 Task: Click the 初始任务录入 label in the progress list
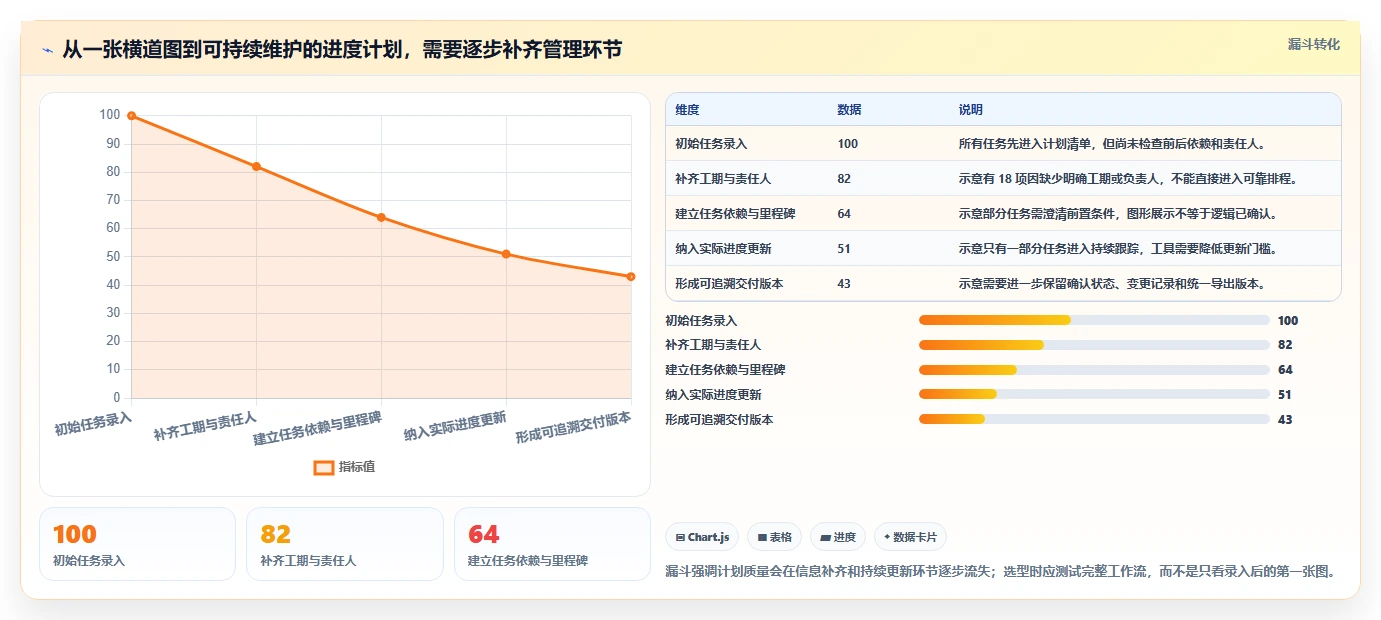click(701, 321)
